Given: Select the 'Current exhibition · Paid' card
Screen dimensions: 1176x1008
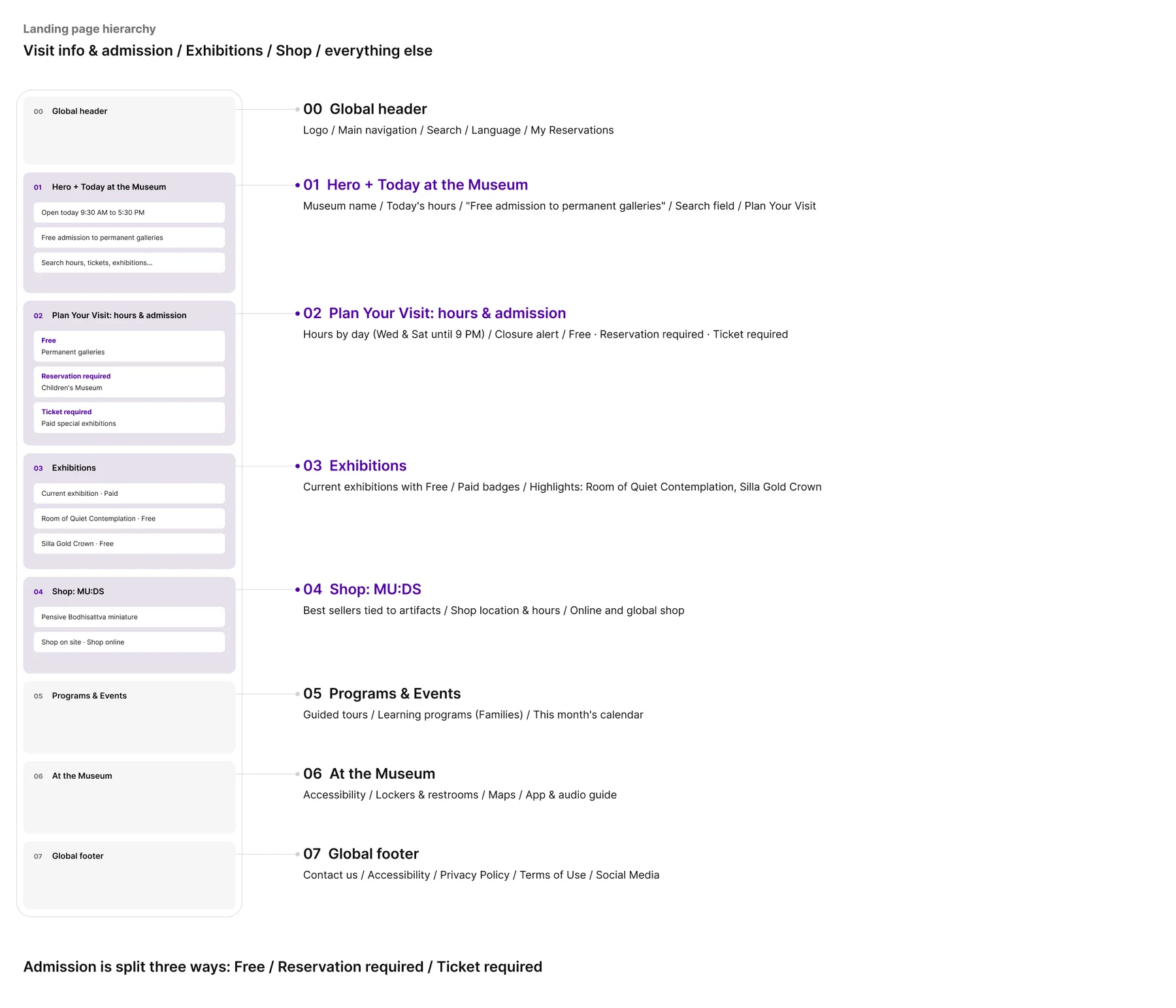Looking at the screenshot, I should pos(129,493).
